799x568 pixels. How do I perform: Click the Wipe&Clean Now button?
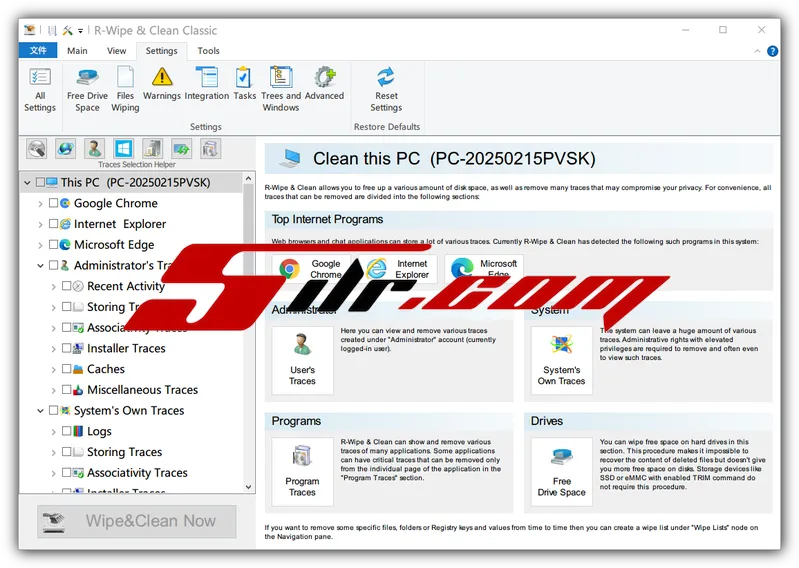click(137, 521)
